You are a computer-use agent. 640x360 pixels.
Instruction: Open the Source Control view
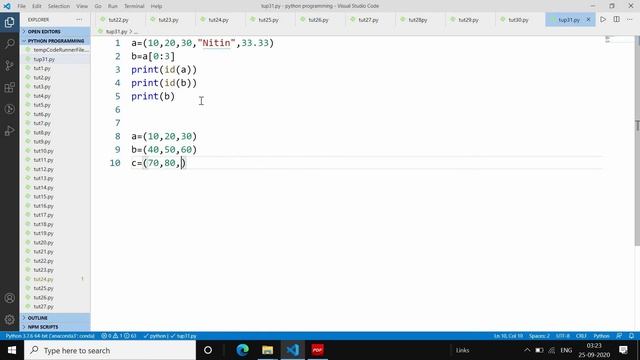point(9,65)
